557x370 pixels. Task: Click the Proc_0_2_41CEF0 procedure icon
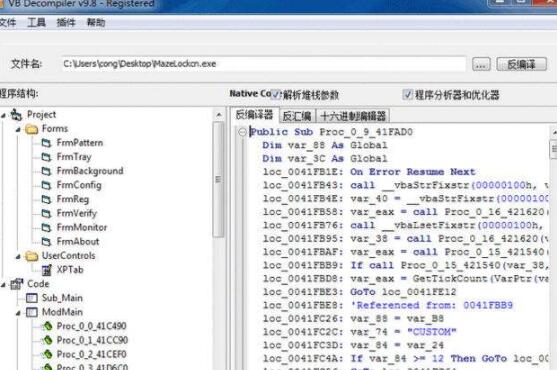47,354
